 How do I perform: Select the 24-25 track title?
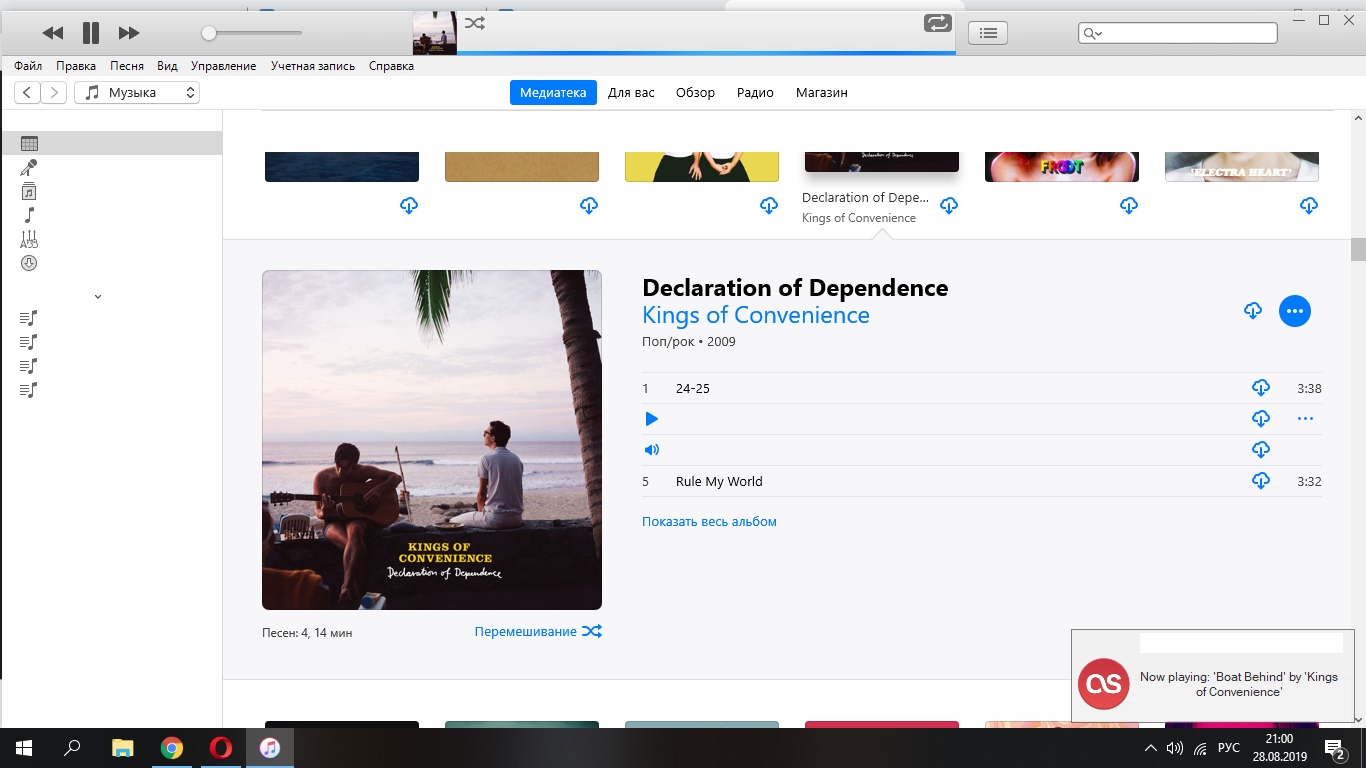click(x=693, y=389)
